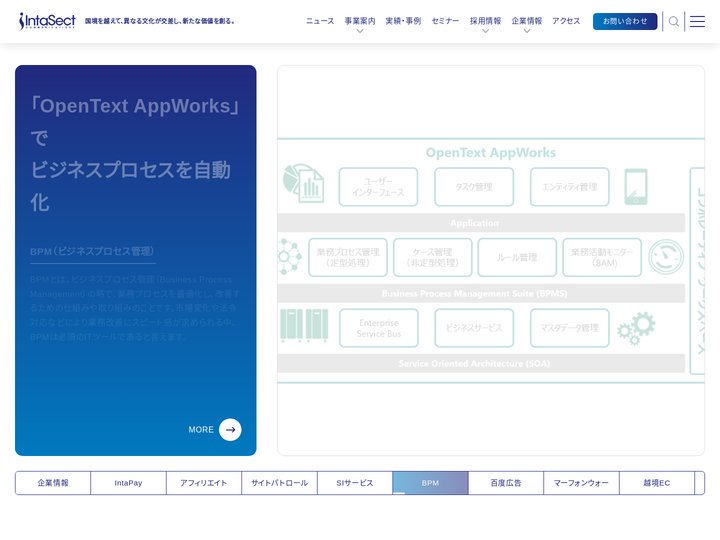Click the ビジネスサービス box
Image resolution: width=720 pixels, height=540 pixels.
point(474,328)
